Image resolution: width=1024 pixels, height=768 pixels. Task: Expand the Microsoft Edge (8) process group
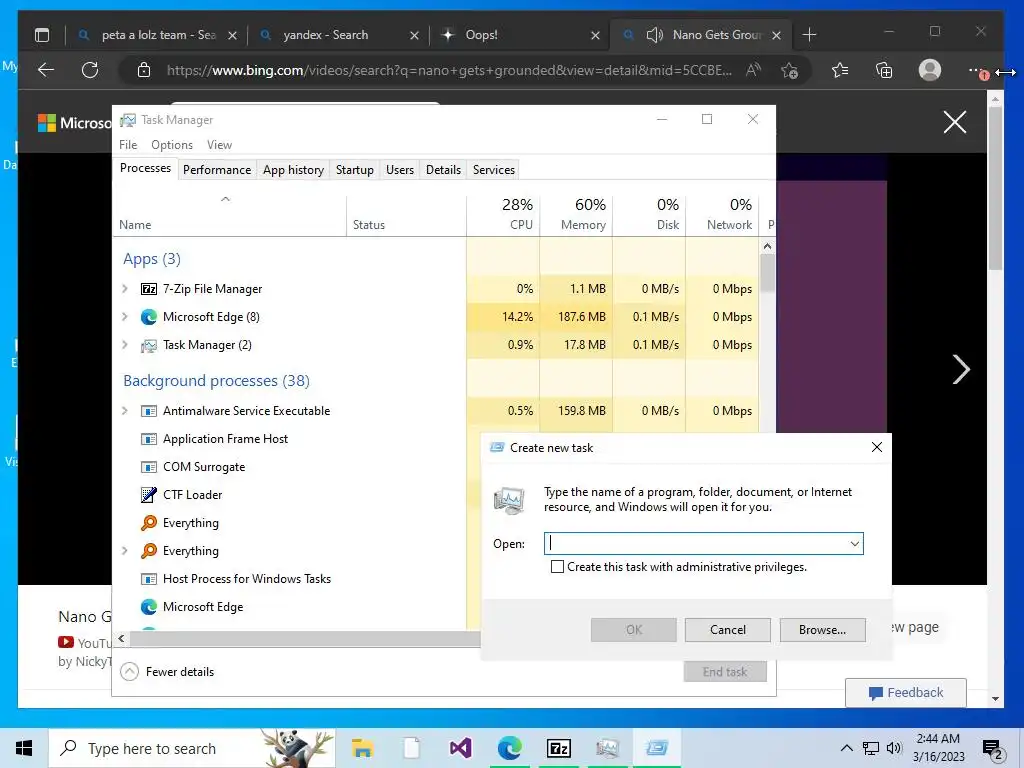point(125,317)
